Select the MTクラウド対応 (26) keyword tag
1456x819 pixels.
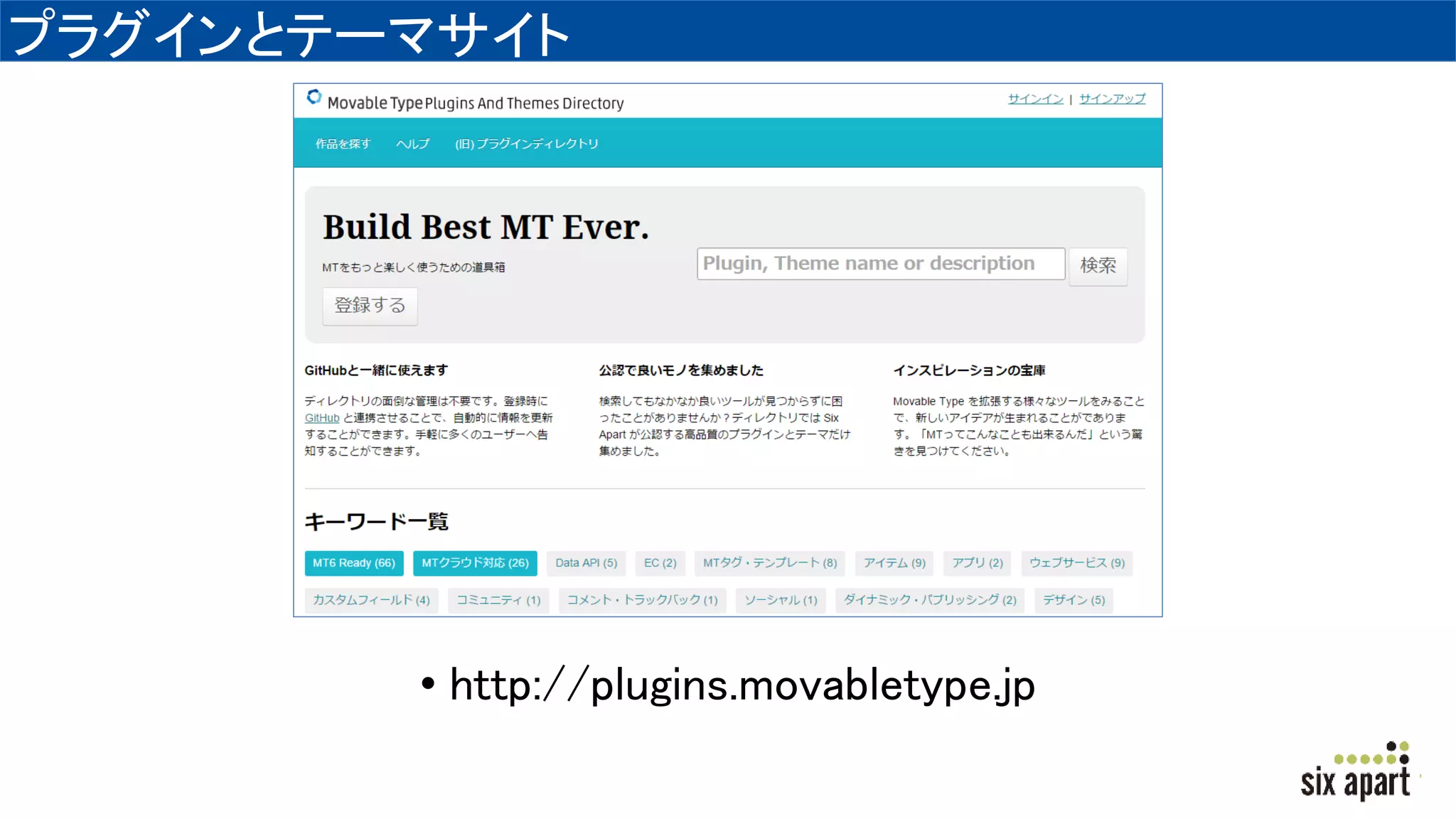475,563
